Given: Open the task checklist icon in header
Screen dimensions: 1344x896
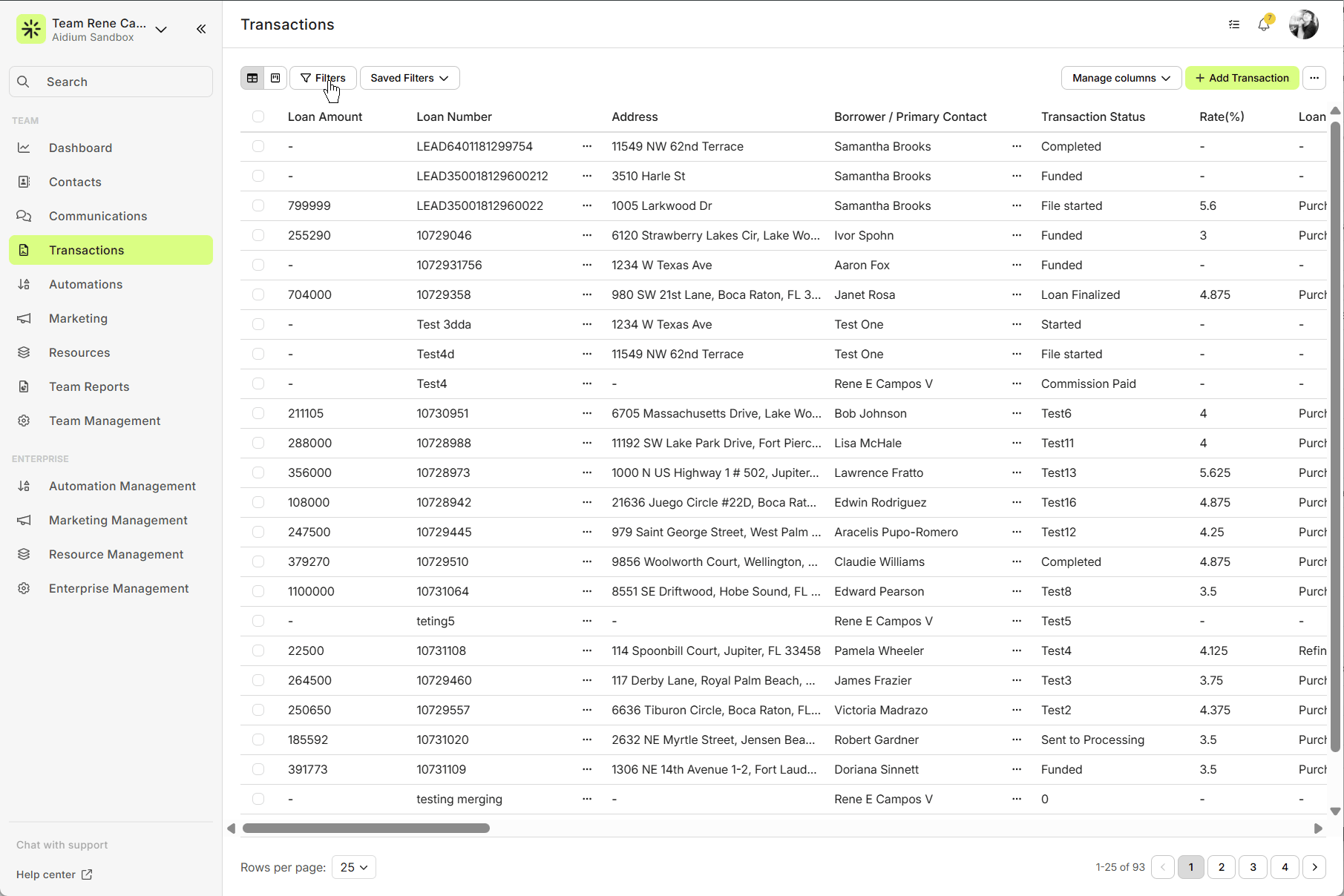Looking at the screenshot, I should click(1234, 24).
